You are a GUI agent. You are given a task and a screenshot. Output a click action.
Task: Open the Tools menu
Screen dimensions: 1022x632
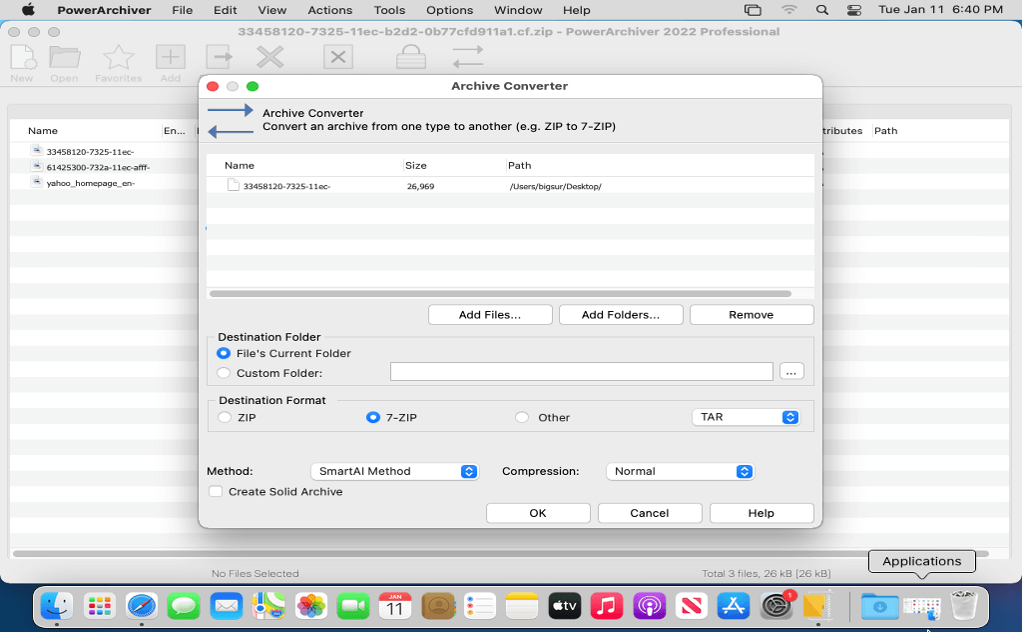pyautogui.click(x=389, y=10)
